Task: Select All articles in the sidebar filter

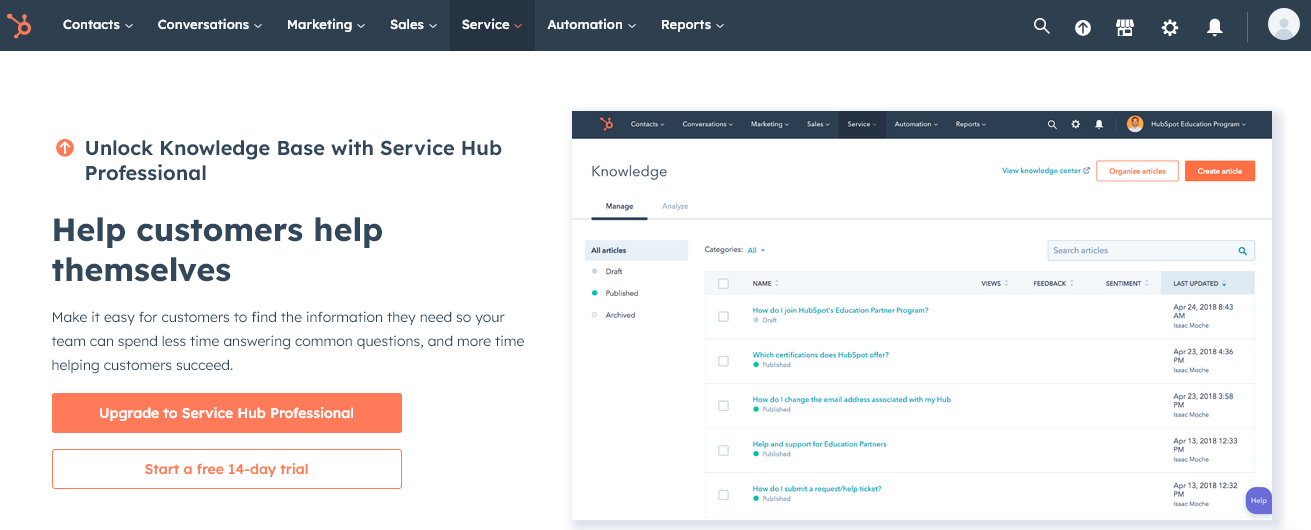Action: [637, 250]
